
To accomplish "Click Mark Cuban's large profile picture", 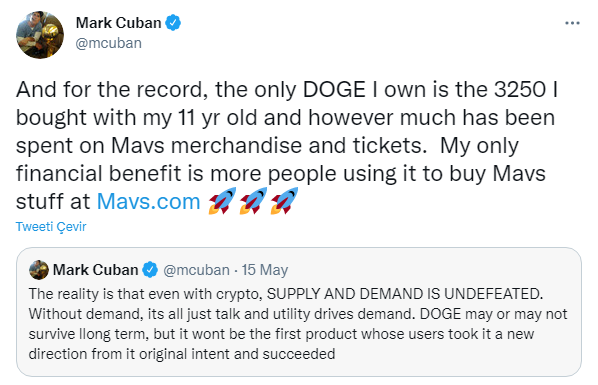I will (40, 35).
